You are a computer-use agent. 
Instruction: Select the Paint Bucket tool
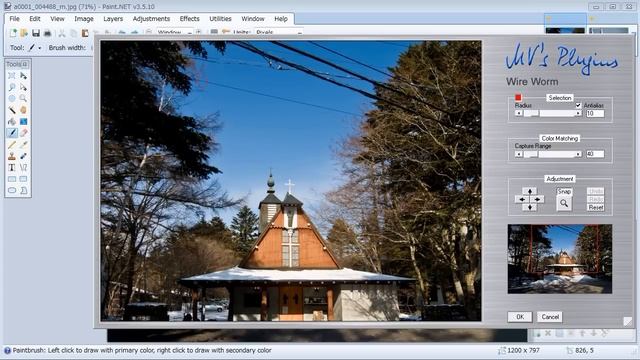[12, 121]
